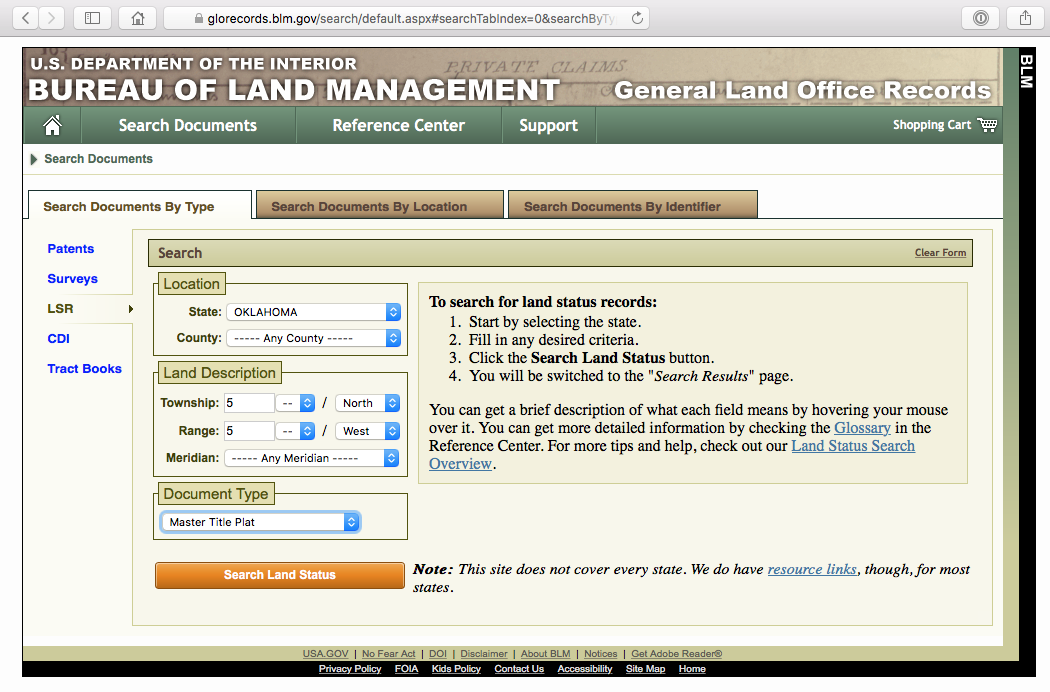Open DOI footer link
The image size is (1050, 692).
pos(438,654)
